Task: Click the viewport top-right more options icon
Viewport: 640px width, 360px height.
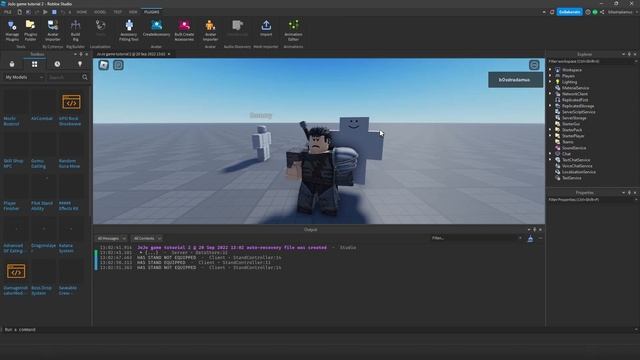Action: tap(534, 65)
